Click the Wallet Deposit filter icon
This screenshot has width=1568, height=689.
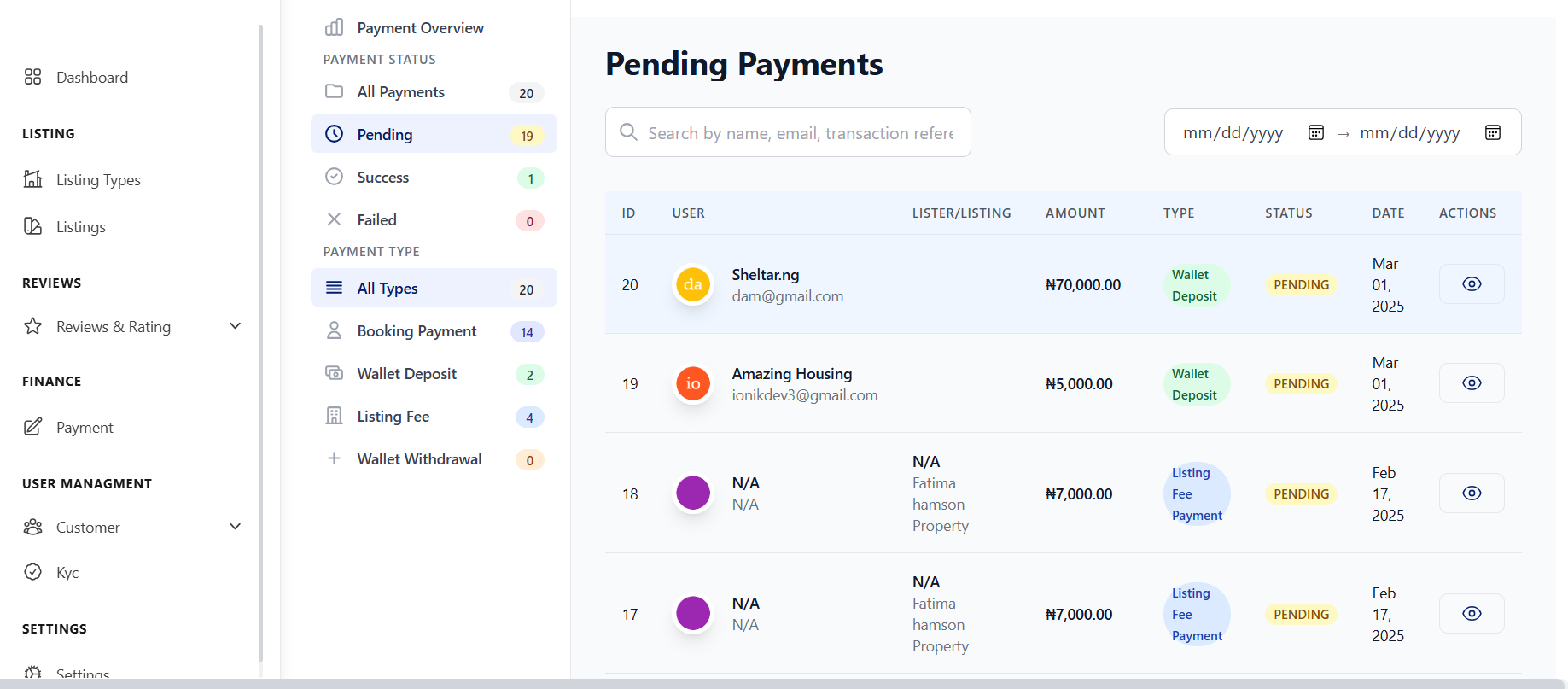(334, 373)
